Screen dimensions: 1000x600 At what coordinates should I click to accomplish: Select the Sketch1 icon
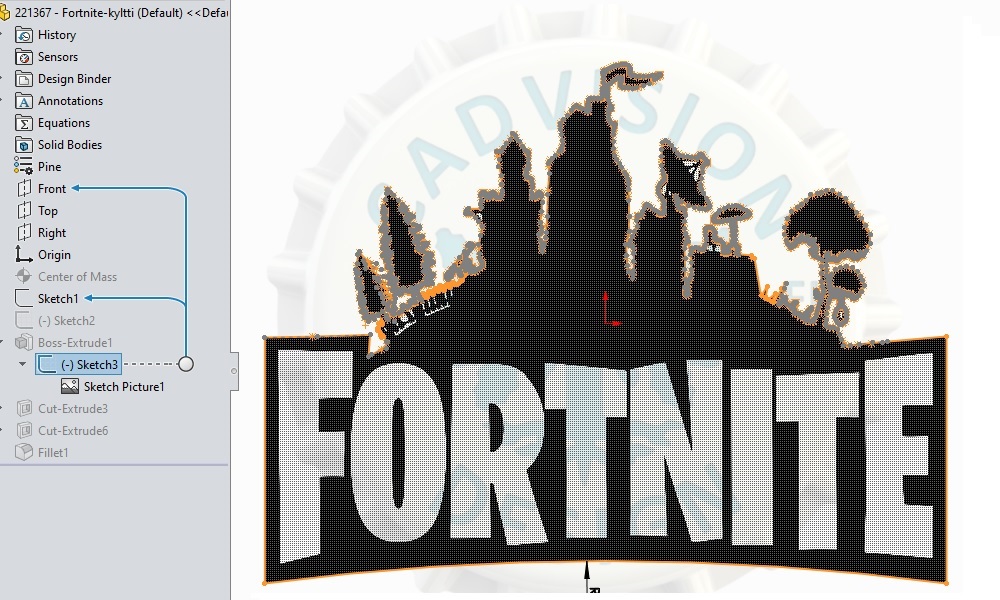[x=24, y=298]
